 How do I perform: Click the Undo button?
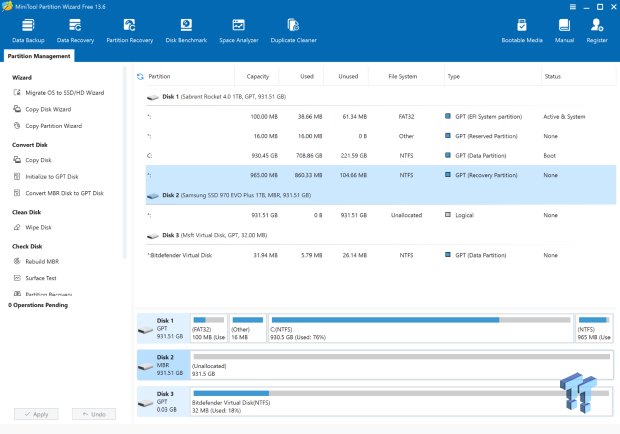[94, 414]
